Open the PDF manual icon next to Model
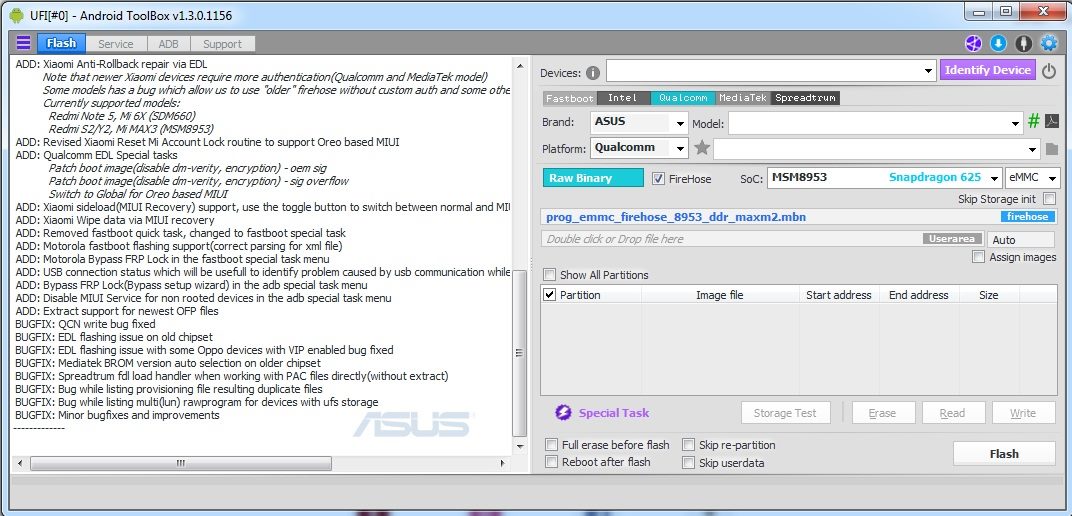The image size is (1072, 516). tap(1051, 122)
